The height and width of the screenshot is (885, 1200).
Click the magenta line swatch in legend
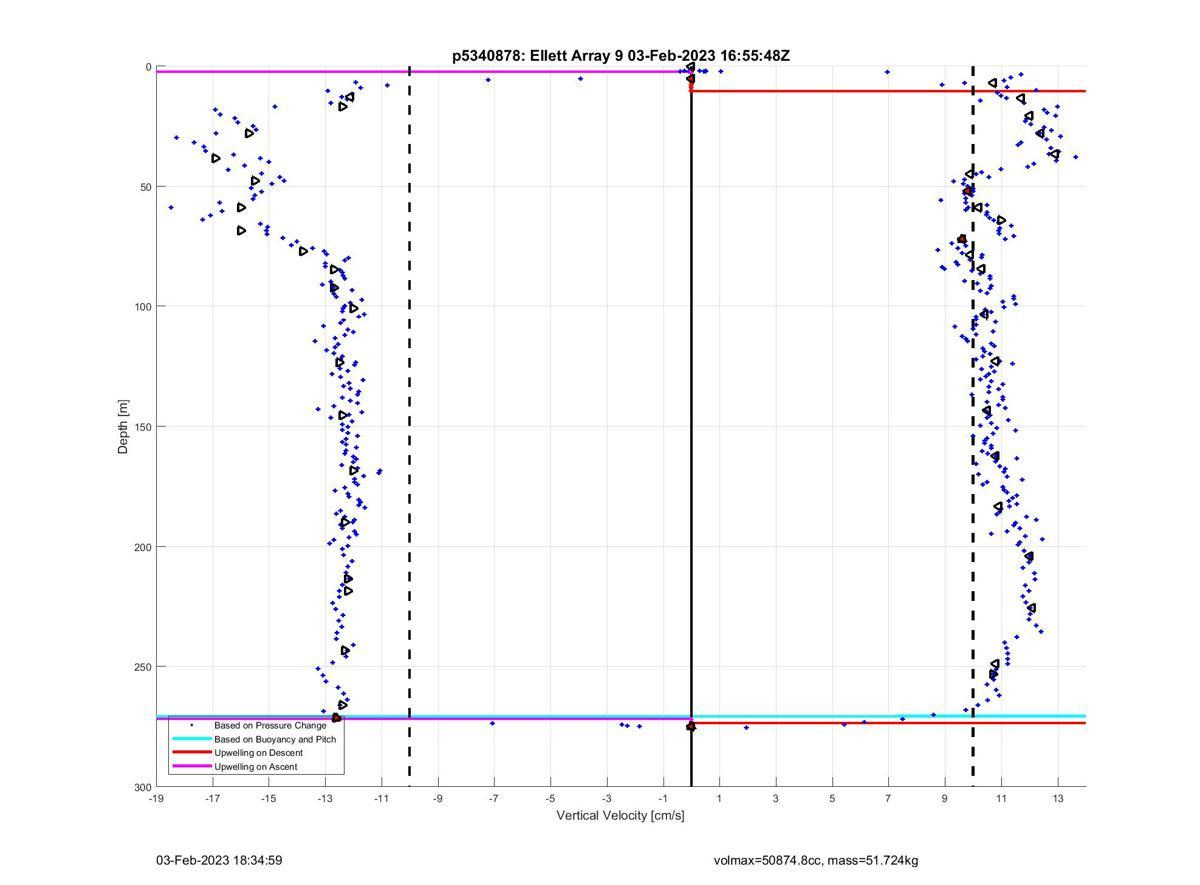tap(191, 766)
